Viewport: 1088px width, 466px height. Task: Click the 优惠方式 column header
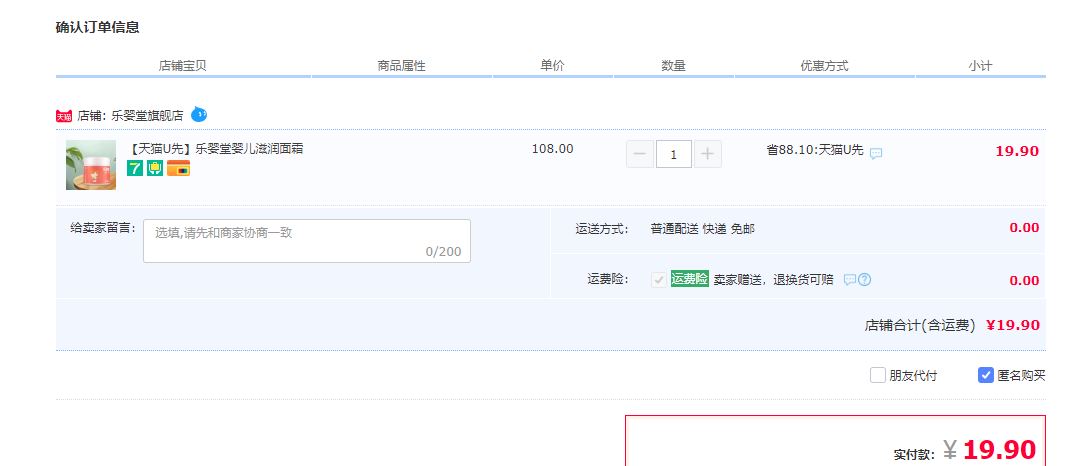pos(824,66)
